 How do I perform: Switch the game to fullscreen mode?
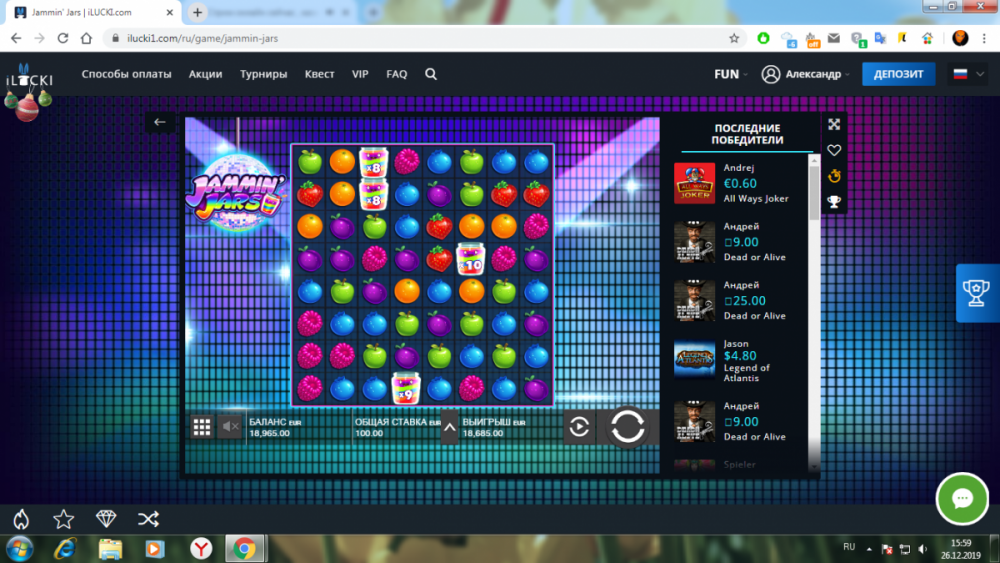coord(834,124)
